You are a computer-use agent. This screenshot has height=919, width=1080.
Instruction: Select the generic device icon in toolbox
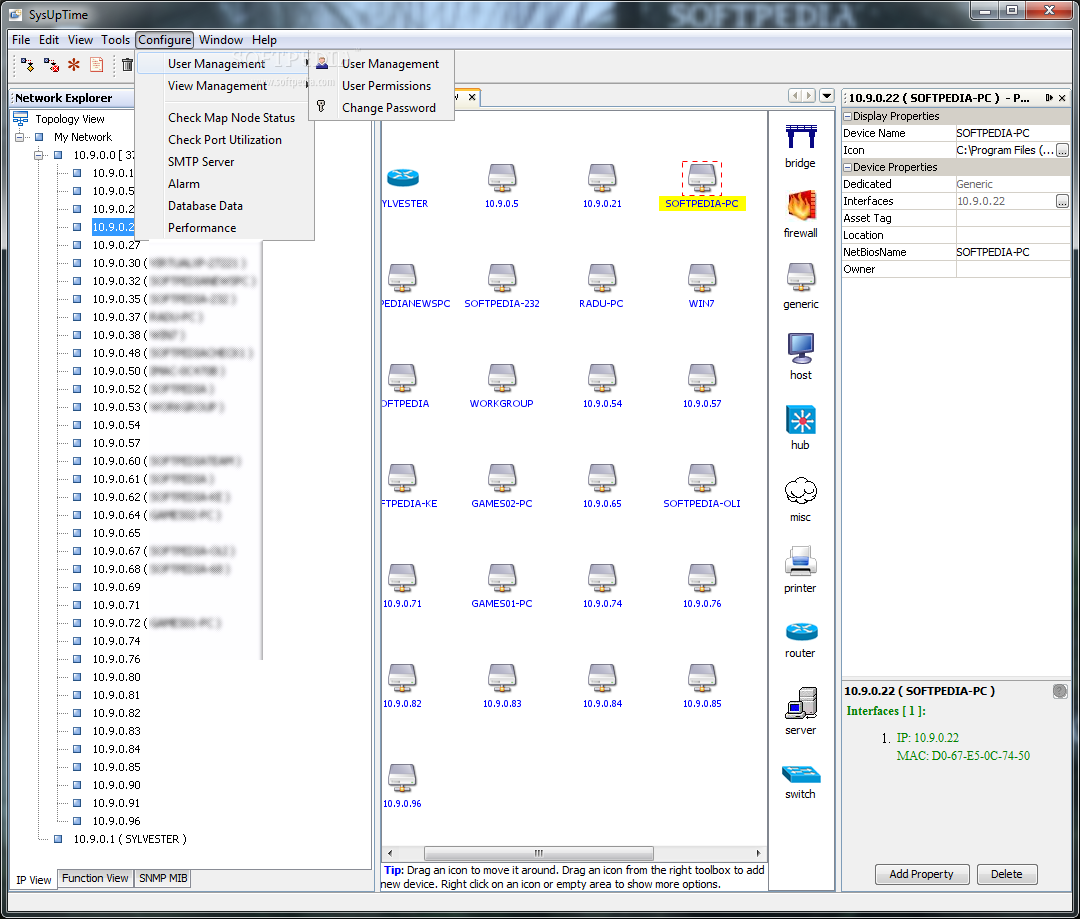[x=801, y=276]
